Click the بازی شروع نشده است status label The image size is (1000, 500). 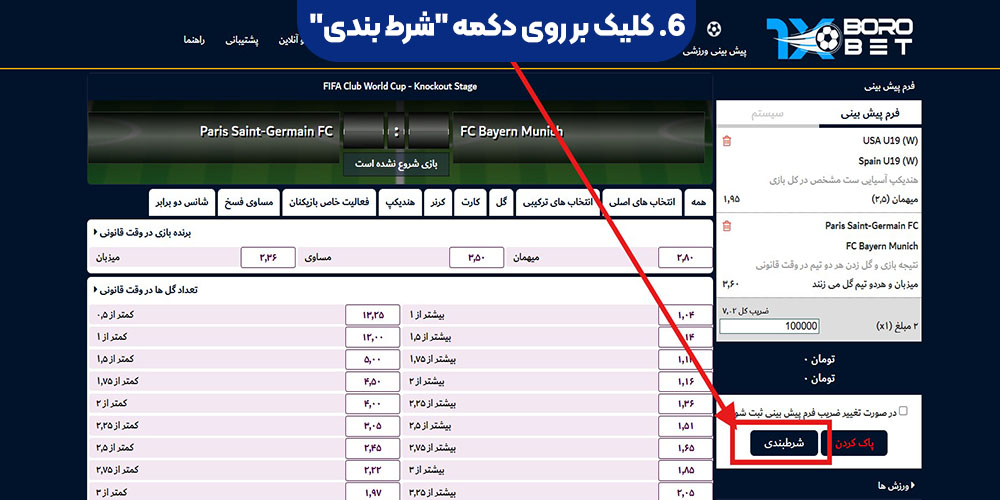[x=396, y=164]
